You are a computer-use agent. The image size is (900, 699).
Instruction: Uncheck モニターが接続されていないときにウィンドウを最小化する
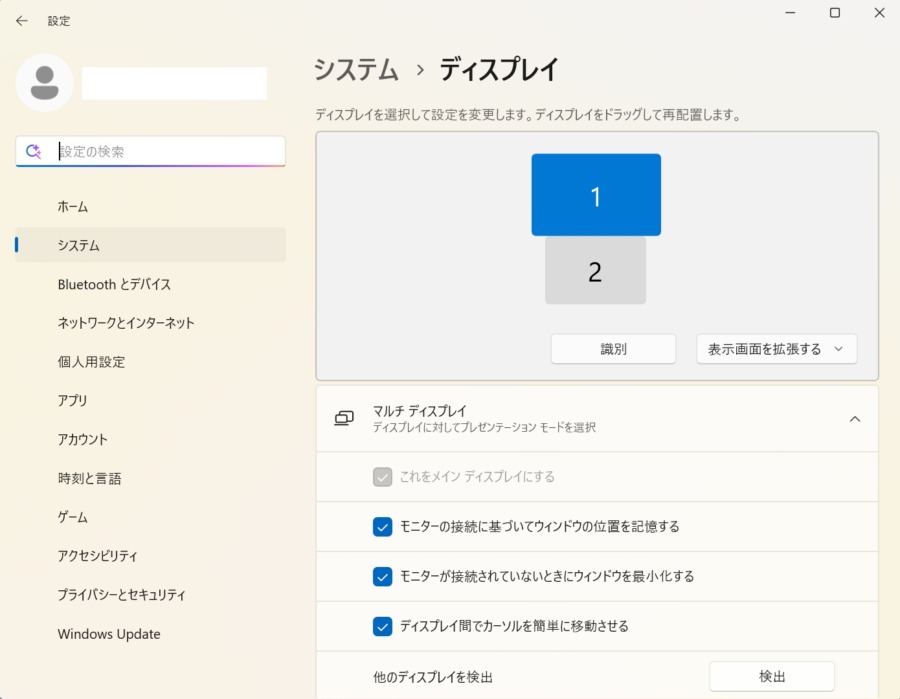pos(382,576)
